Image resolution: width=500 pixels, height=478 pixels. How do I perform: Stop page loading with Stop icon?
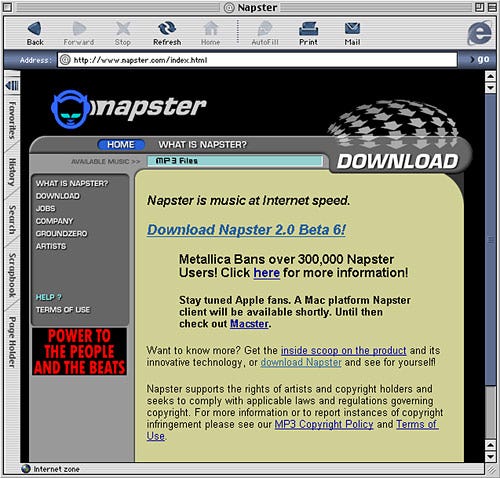point(123,33)
